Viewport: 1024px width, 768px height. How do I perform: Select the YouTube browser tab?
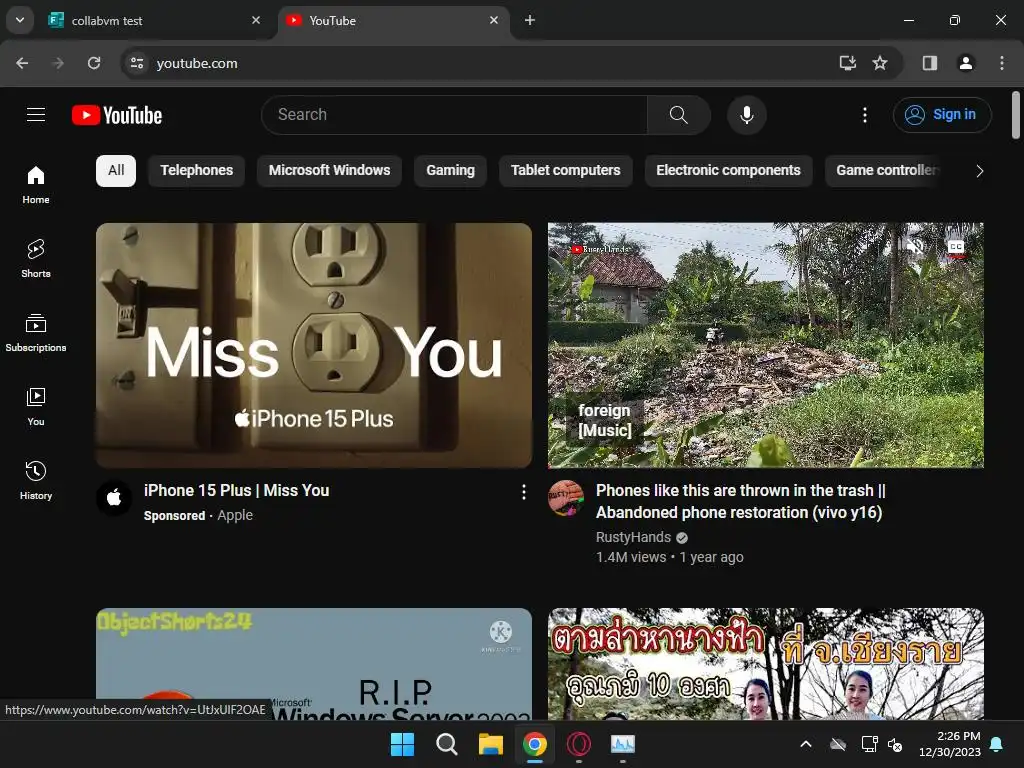point(393,21)
